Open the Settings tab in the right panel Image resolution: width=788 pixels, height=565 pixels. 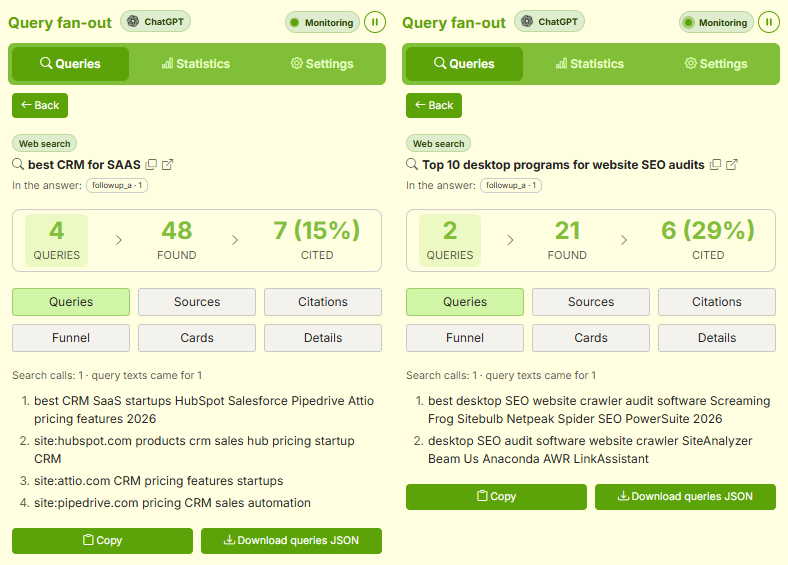tap(716, 64)
